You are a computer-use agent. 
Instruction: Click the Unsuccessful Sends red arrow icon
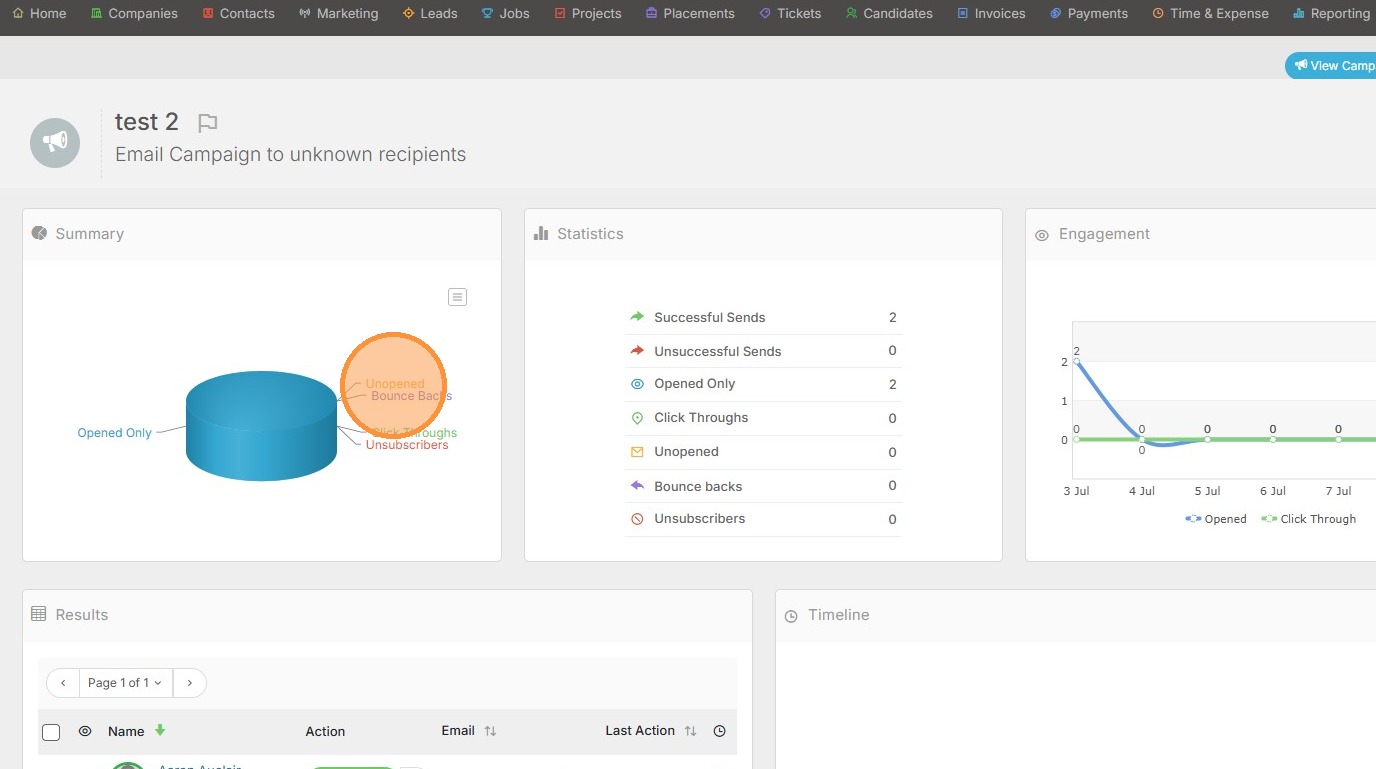click(x=637, y=350)
